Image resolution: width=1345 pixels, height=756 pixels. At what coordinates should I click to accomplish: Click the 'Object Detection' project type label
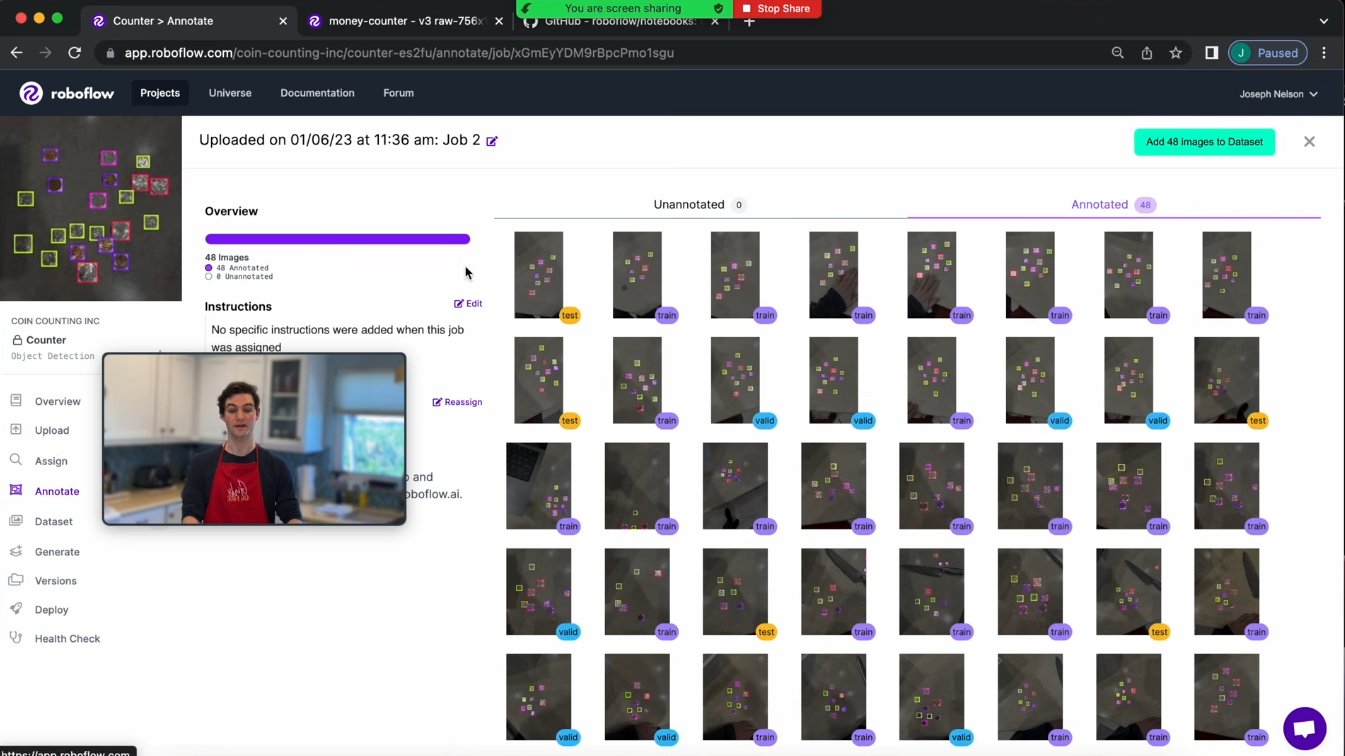pos(53,356)
